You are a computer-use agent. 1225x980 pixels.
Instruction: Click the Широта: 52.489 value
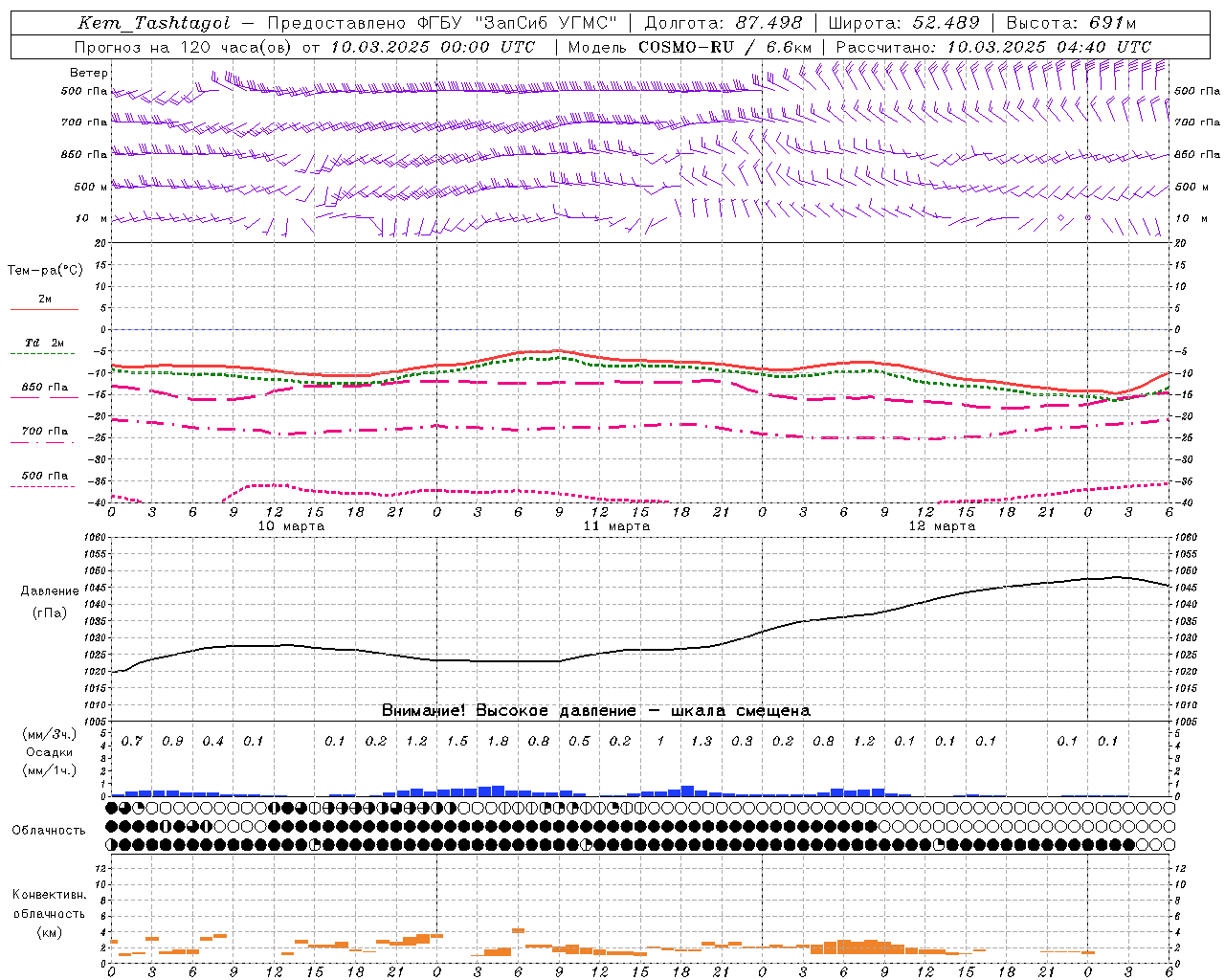904,23
